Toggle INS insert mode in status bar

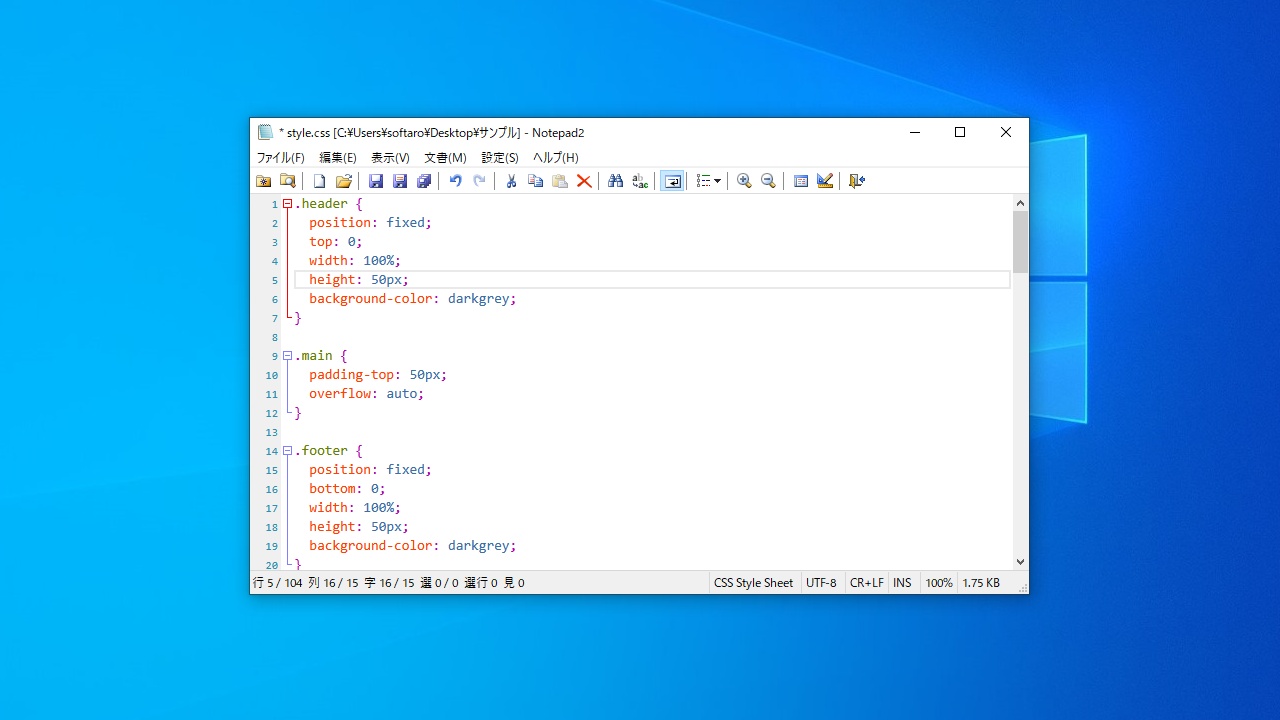(903, 583)
